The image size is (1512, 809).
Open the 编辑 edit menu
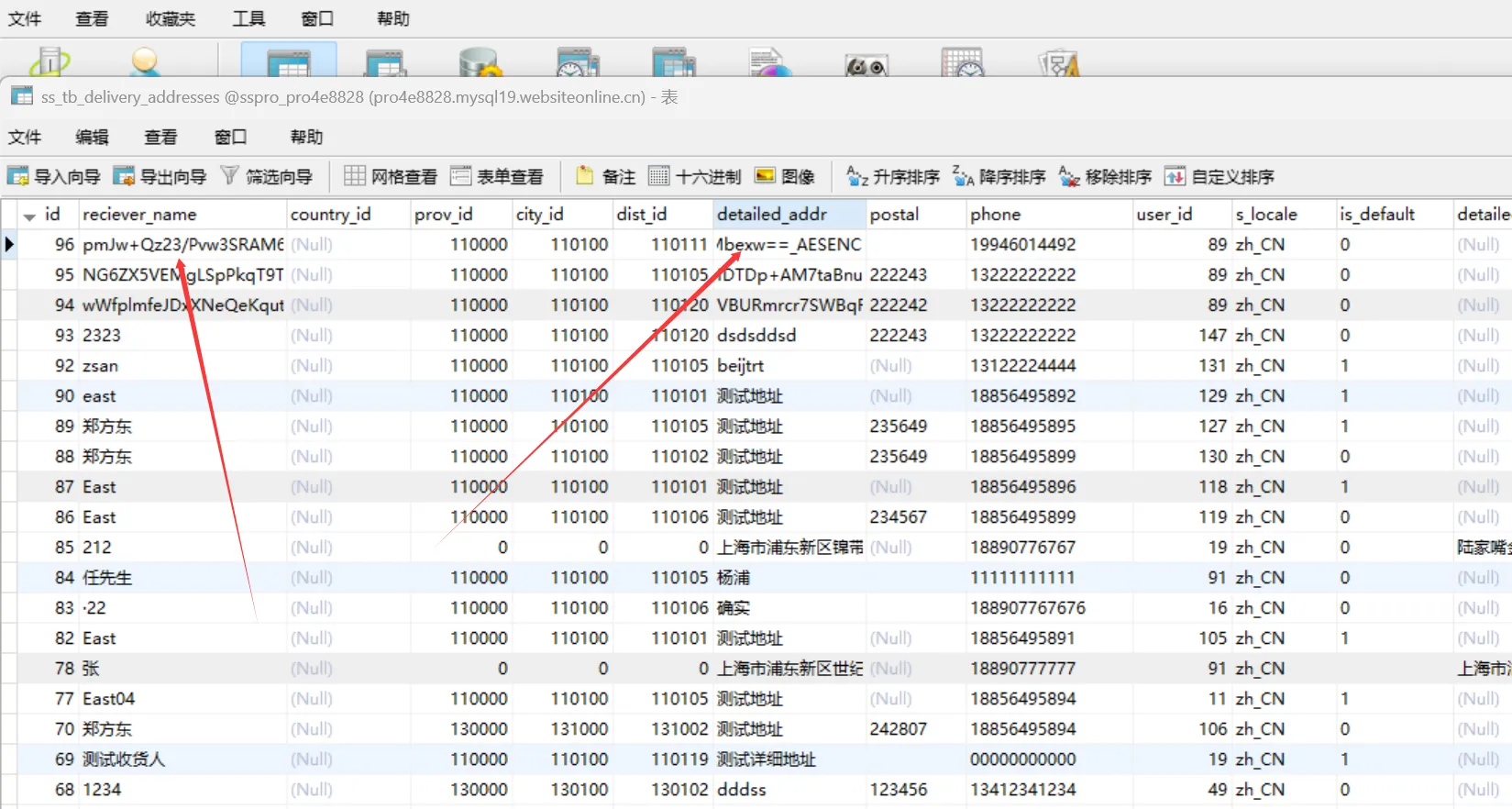click(92, 137)
